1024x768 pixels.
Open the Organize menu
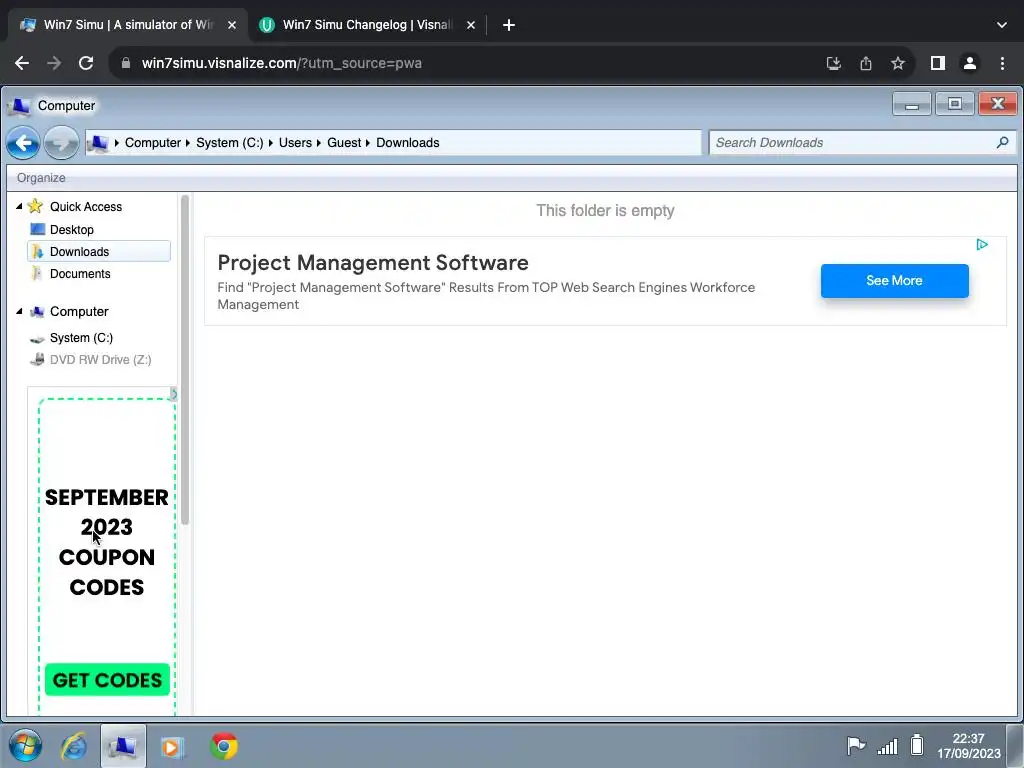click(x=41, y=178)
